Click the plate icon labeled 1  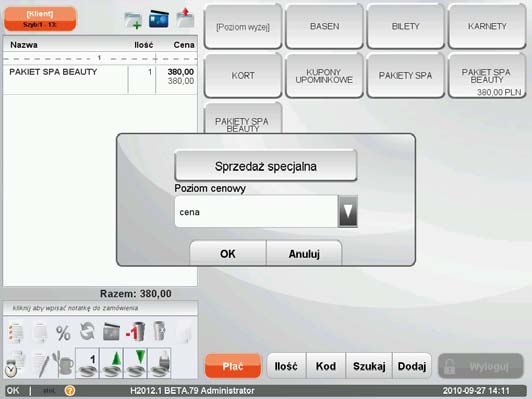pyautogui.click(x=87, y=363)
